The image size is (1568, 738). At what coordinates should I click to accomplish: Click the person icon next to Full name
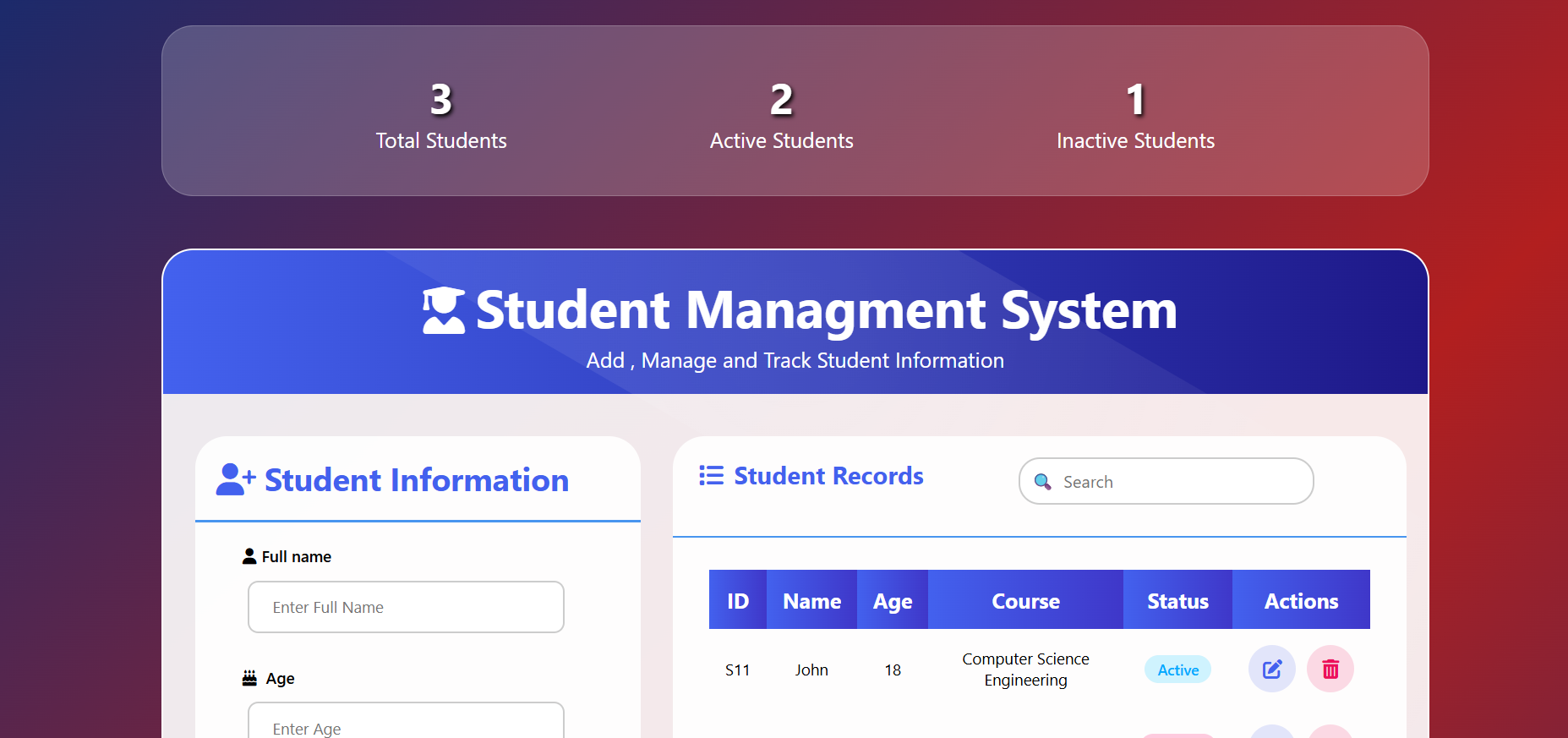[249, 556]
